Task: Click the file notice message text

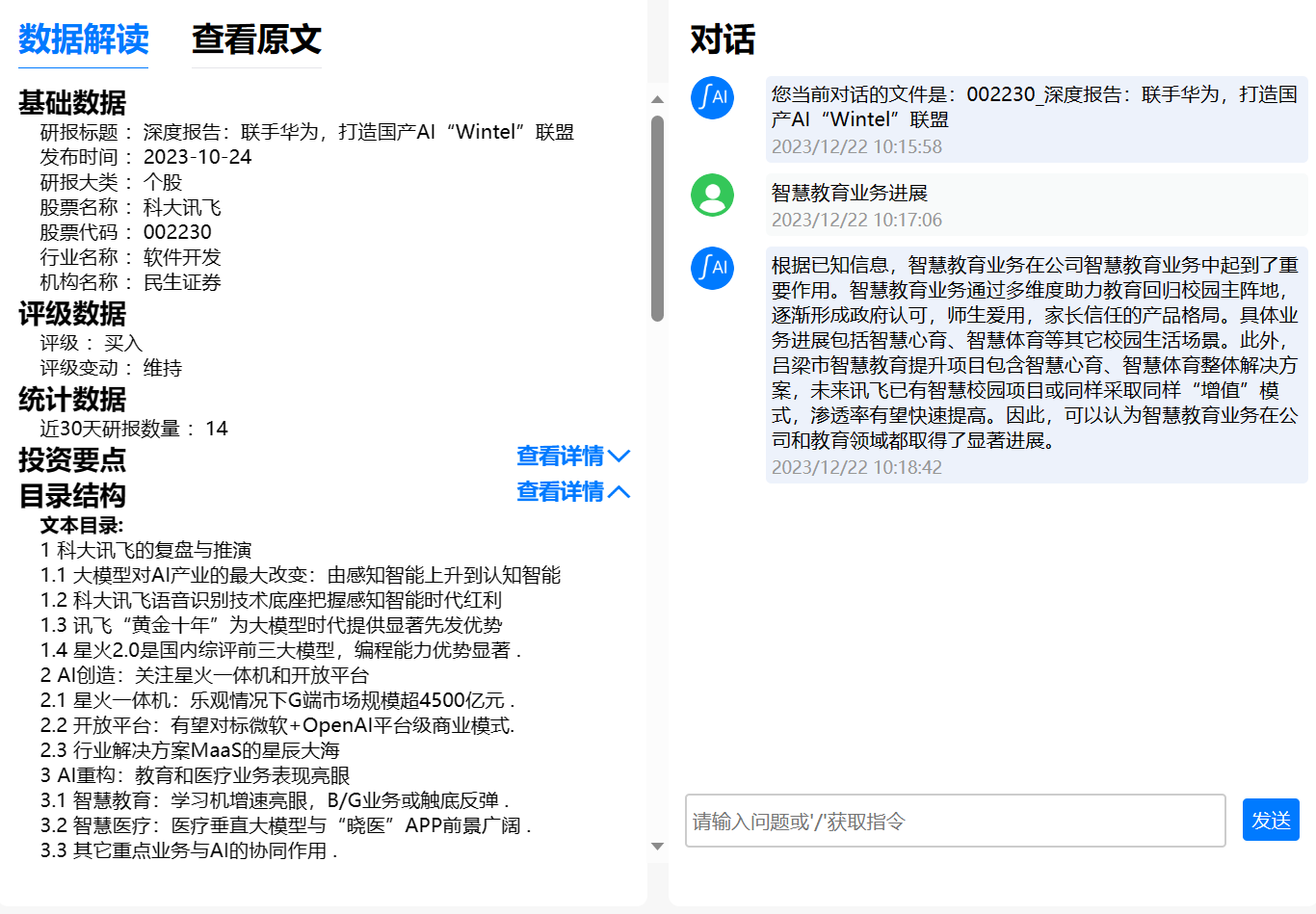Action: pos(1035,107)
